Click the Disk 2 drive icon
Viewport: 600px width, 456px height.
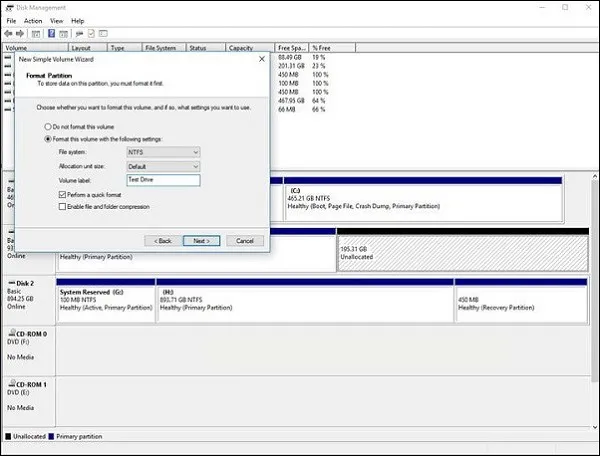click(x=12, y=283)
